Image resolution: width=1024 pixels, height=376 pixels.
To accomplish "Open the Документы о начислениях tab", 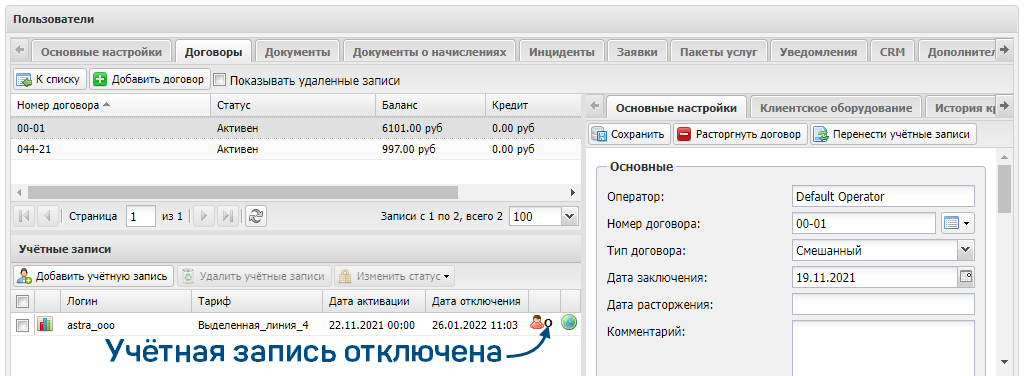I will click(x=429, y=52).
